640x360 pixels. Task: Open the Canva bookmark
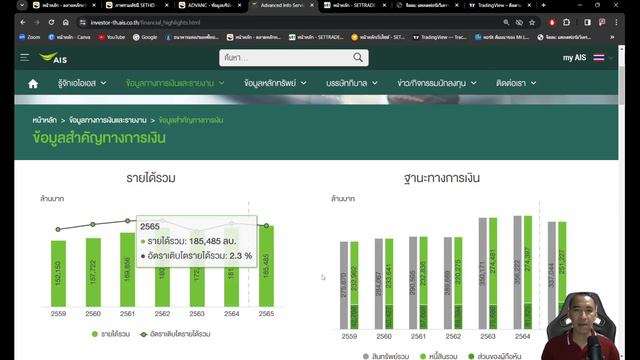69,37
